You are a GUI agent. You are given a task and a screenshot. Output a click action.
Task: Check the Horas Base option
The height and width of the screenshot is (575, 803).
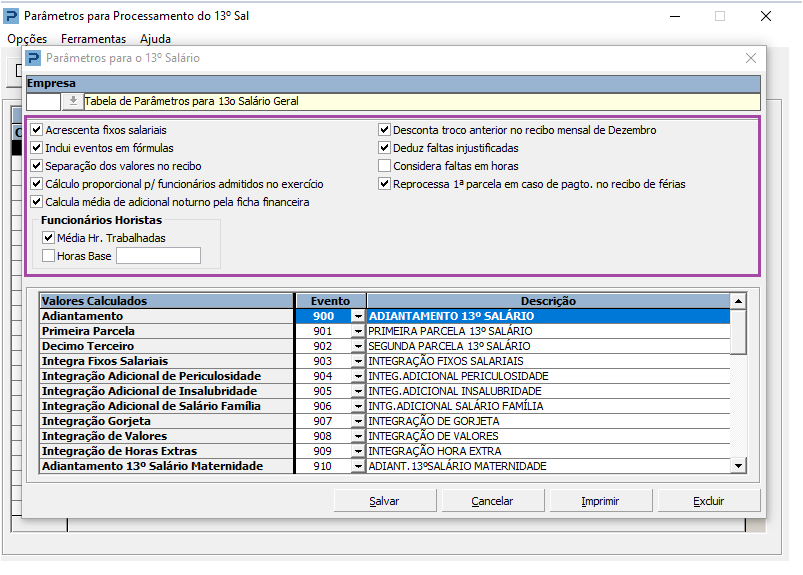48,256
